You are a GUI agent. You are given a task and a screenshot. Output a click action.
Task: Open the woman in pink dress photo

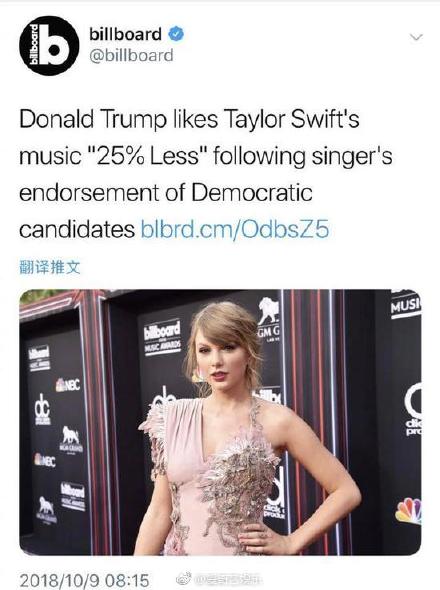220,422
